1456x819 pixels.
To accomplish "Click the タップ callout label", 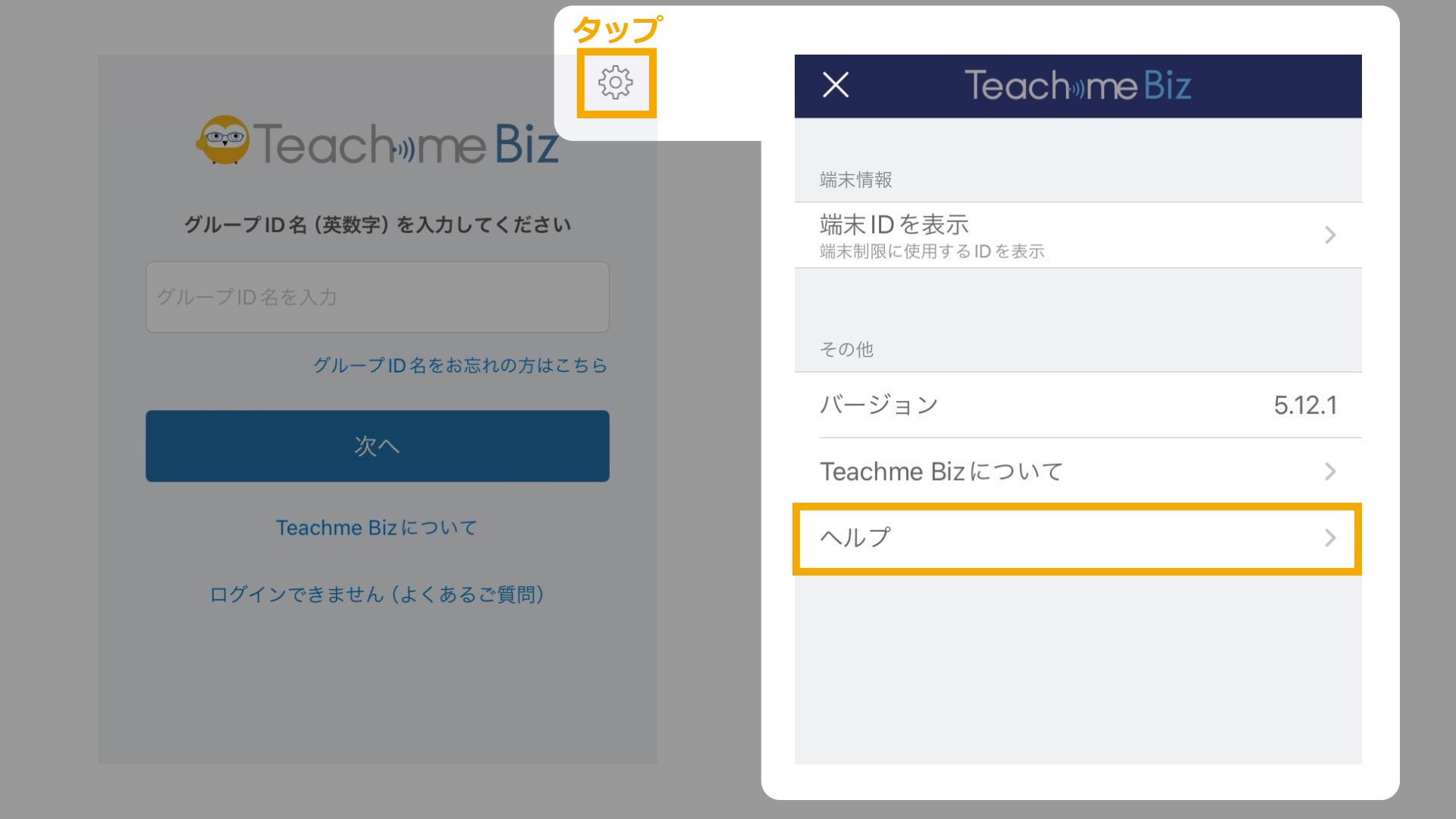I will click(619, 29).
